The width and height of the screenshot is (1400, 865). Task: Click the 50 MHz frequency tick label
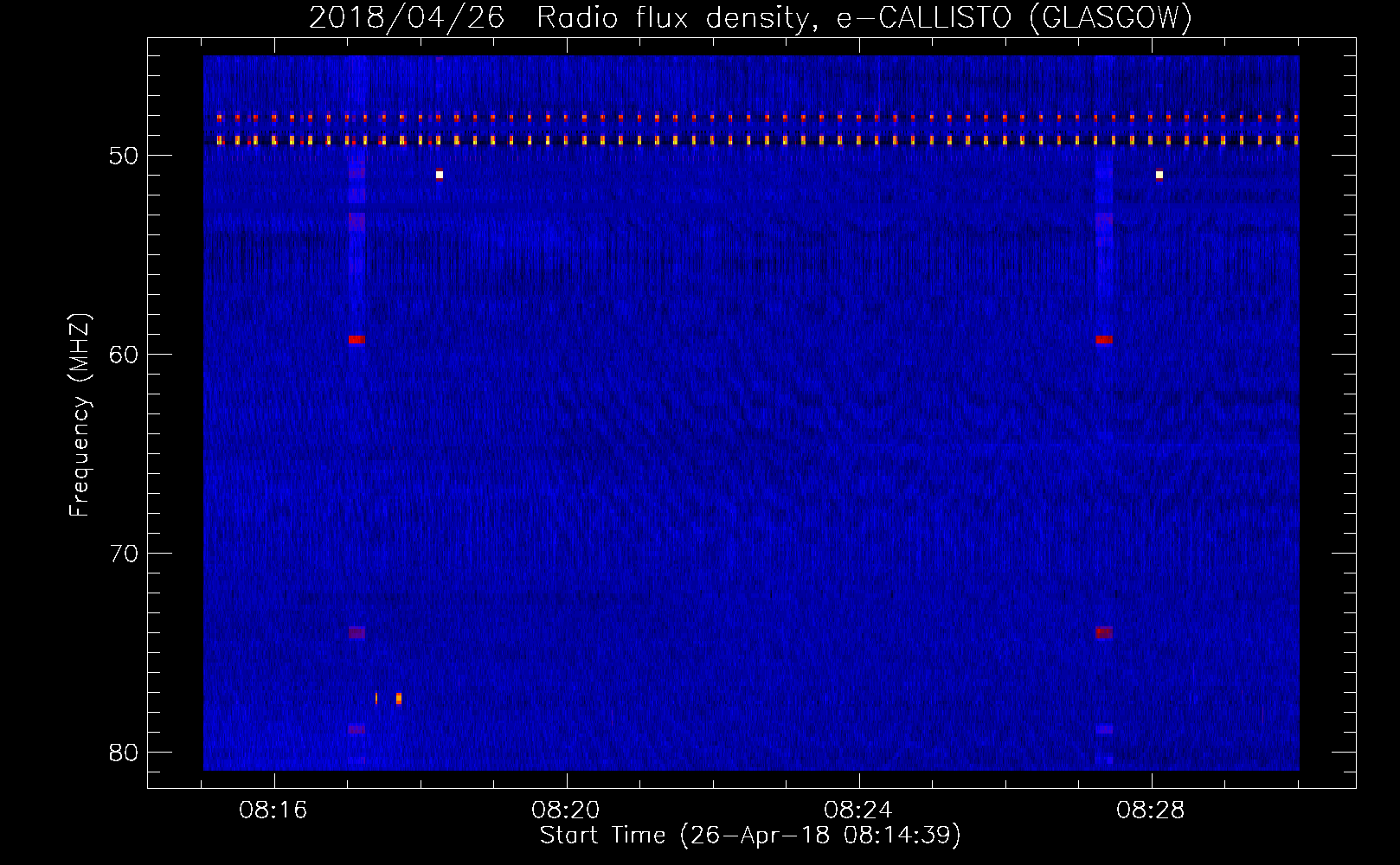coord(124,156)
